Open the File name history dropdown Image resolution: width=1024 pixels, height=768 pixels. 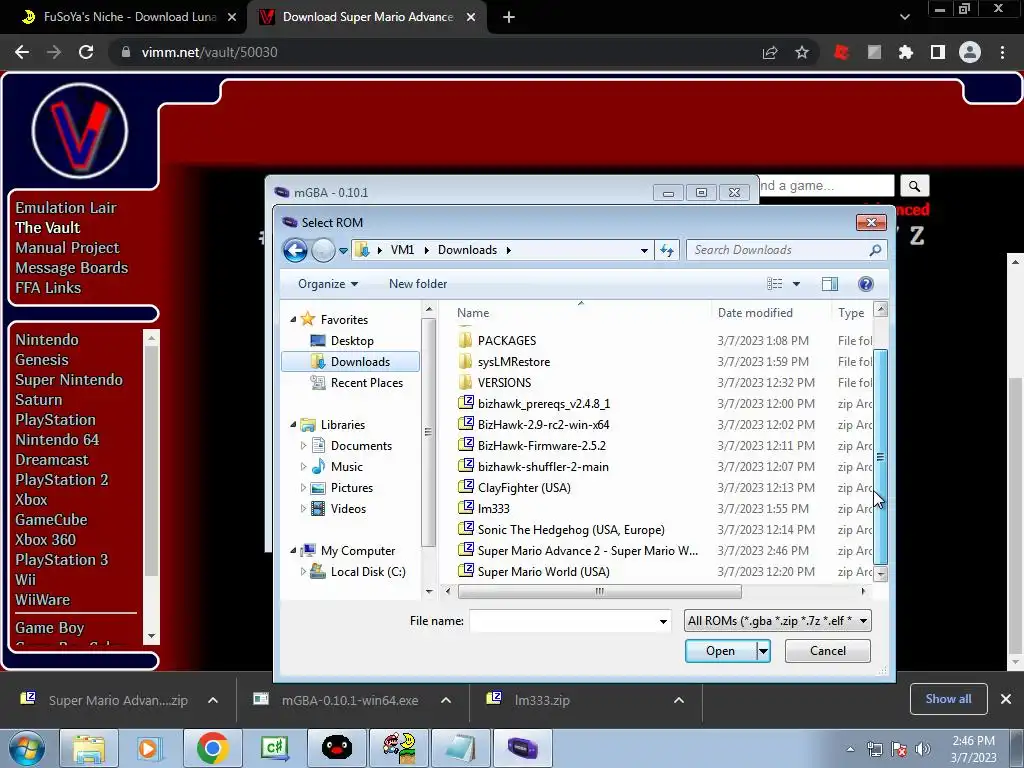pyautogui.click(x=663, y=621)
